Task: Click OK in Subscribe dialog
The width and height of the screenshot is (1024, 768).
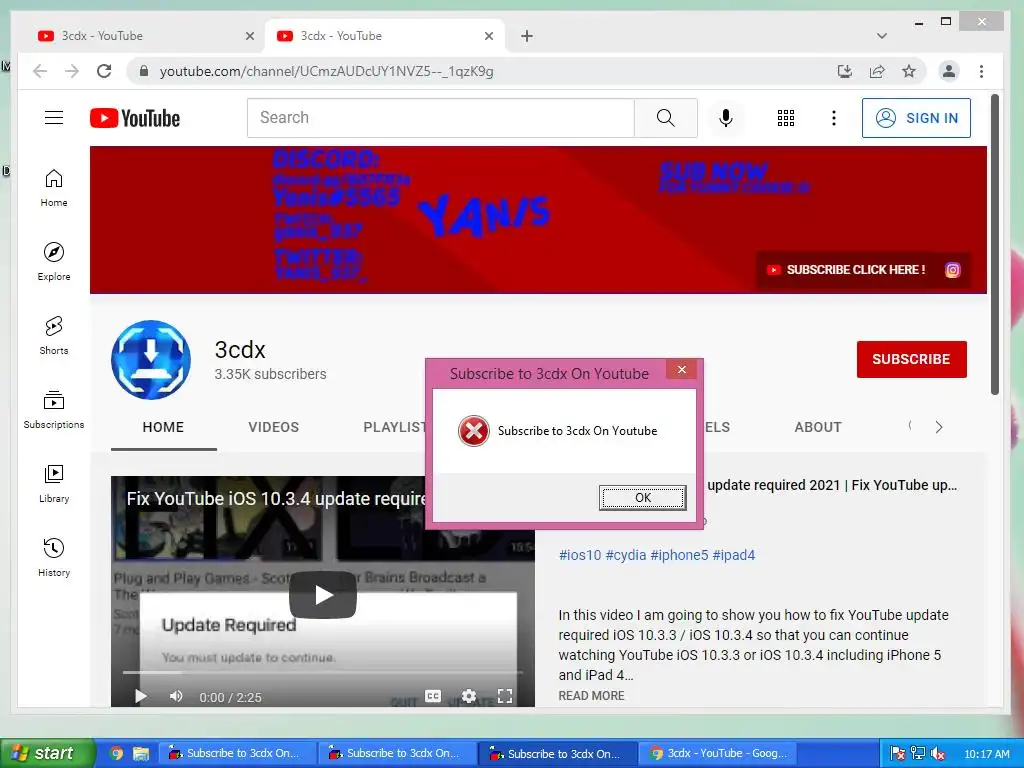Action: coord(643,498)
